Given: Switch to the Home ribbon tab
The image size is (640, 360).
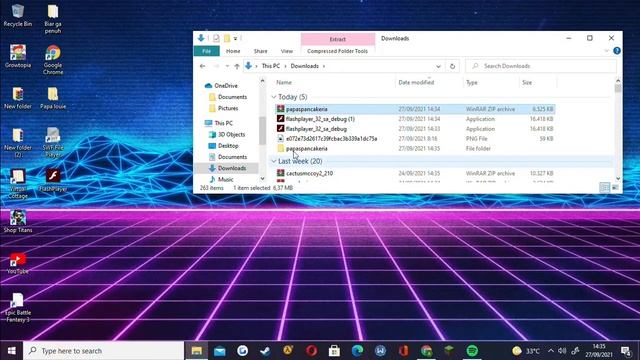Looking at the screenshot, I should (233, 51).
